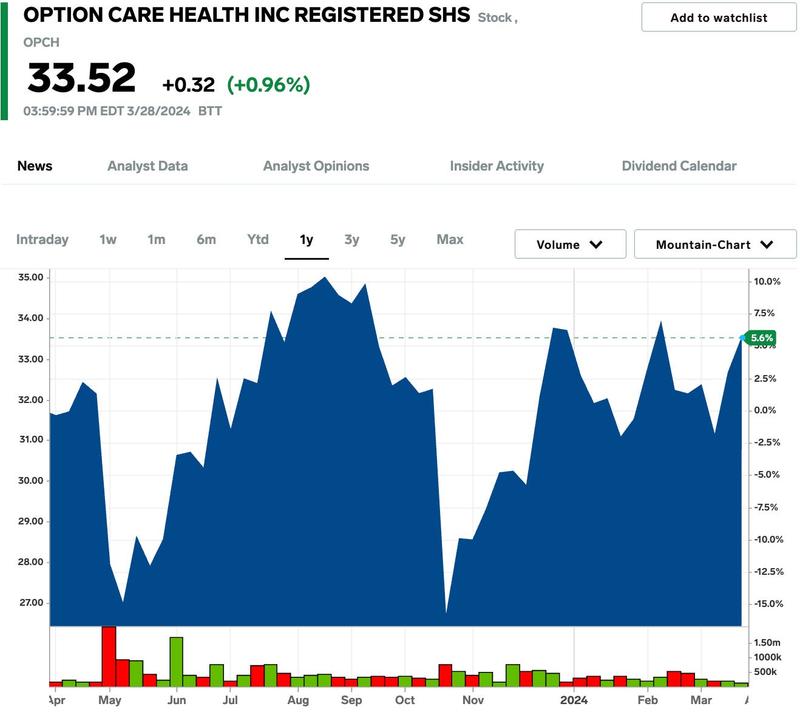Image resolution: width=800 pixels, height=715 pixels.
Task: Click the 10.0% percentage axis label
Action: [x=767, y=281]
